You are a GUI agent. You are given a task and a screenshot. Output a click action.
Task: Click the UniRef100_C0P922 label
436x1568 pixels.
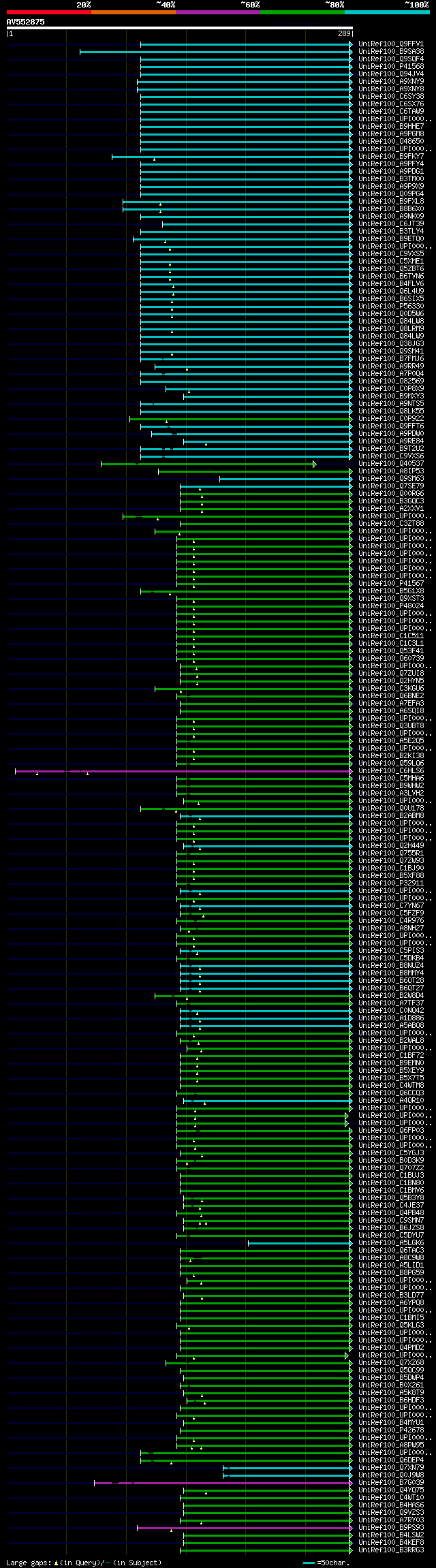(391, 419)
